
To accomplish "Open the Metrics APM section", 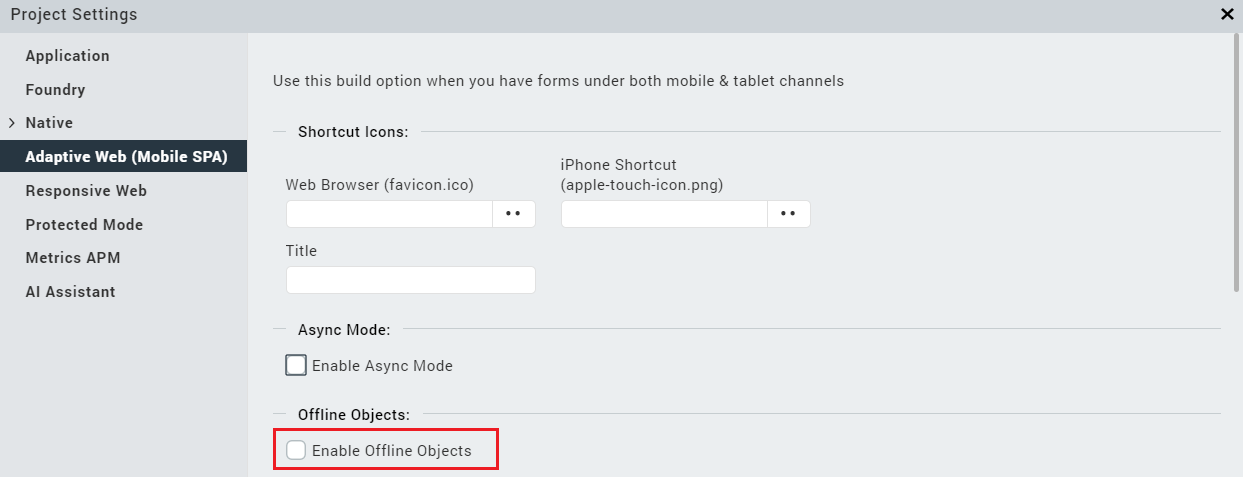I will [73, 258].
